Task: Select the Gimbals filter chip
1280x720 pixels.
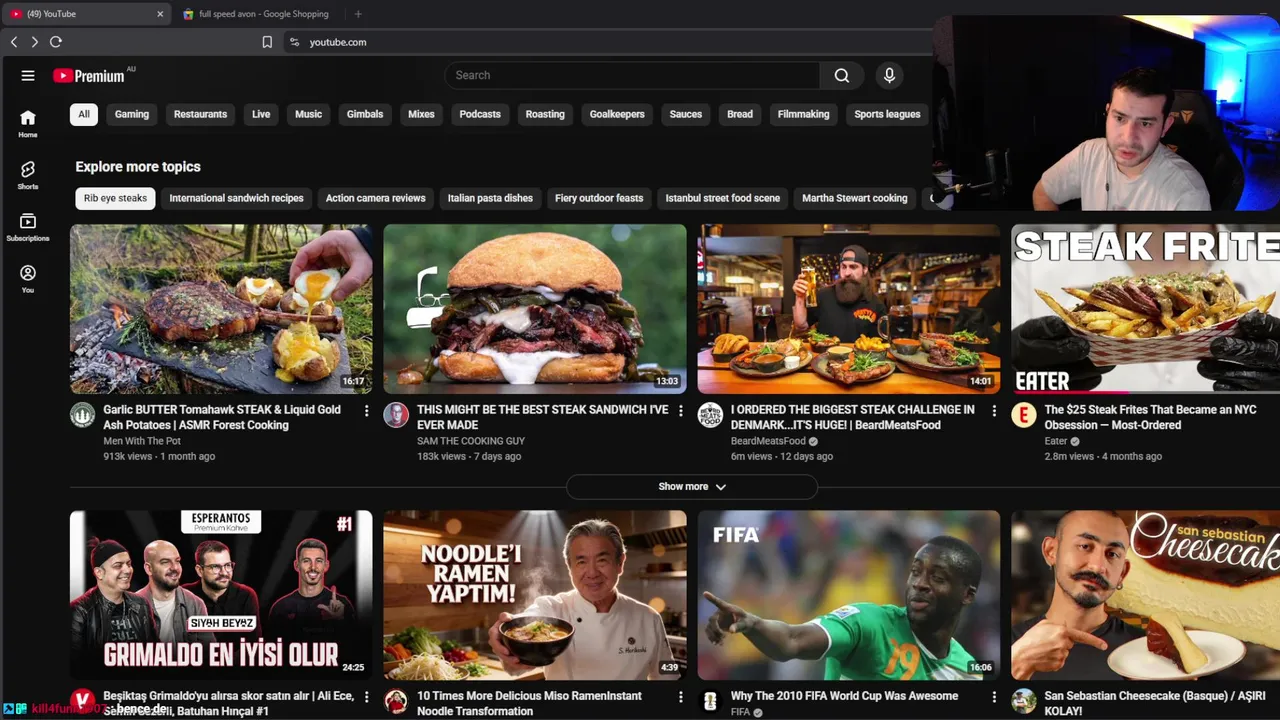Action: click(x=365, y=114)
